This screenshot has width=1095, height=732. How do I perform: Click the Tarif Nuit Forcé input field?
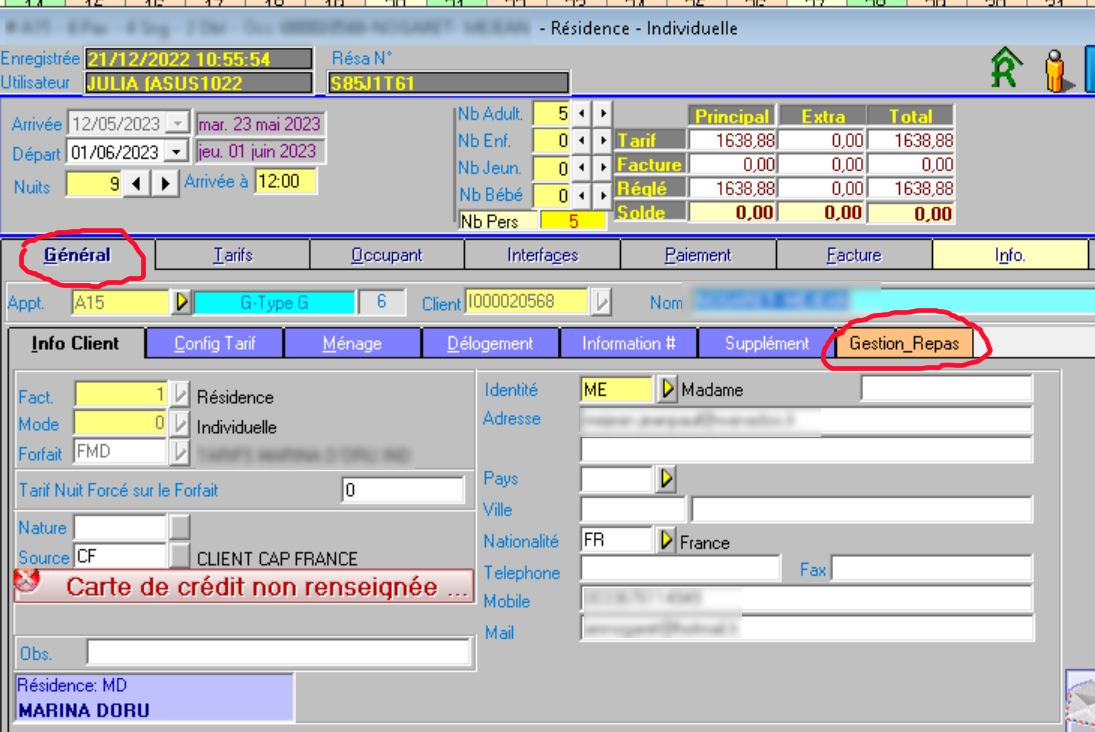coord(402,490)
